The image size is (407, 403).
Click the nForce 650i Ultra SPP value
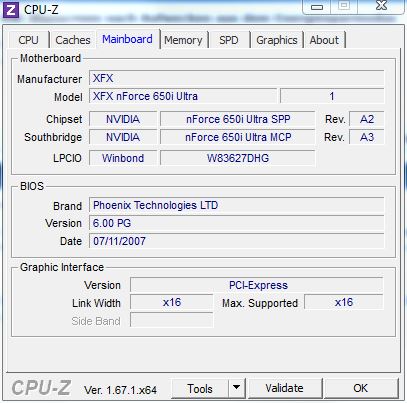click(238, 119)
